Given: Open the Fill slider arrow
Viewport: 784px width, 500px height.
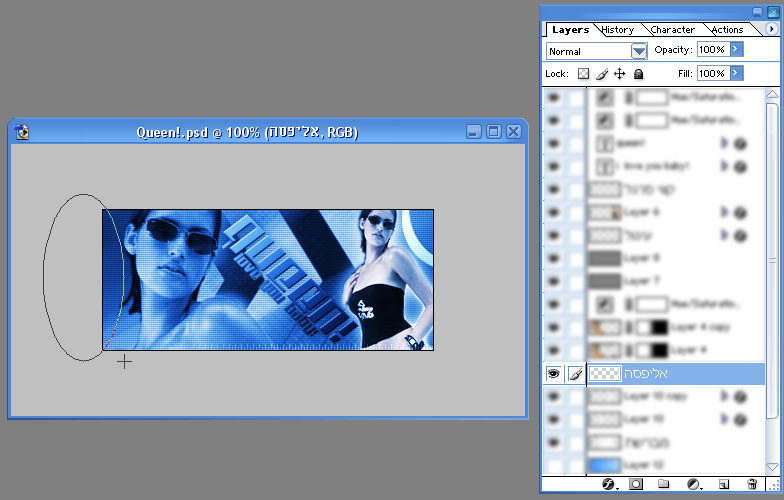Looking at the screenshot, I should click(736, 73).
